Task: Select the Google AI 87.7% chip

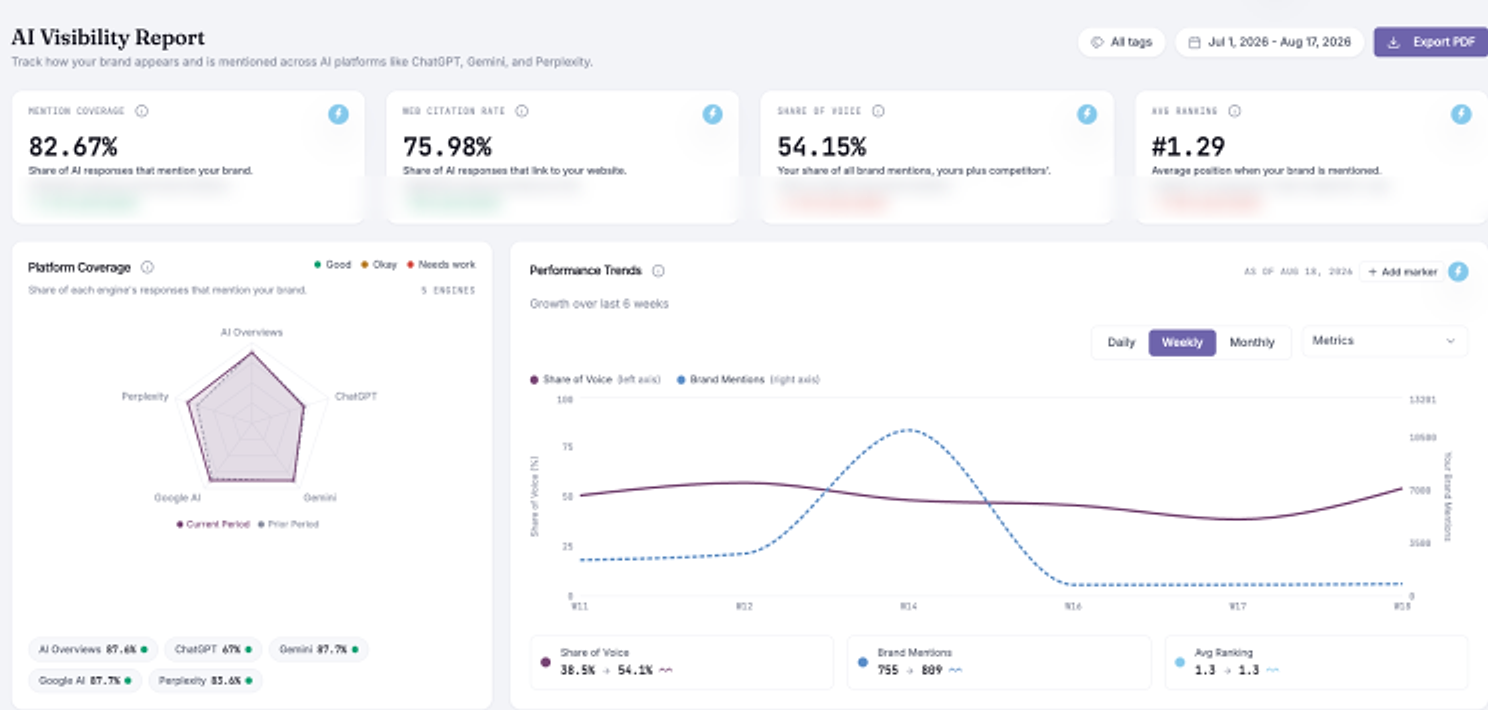Action: click(84, 681)
